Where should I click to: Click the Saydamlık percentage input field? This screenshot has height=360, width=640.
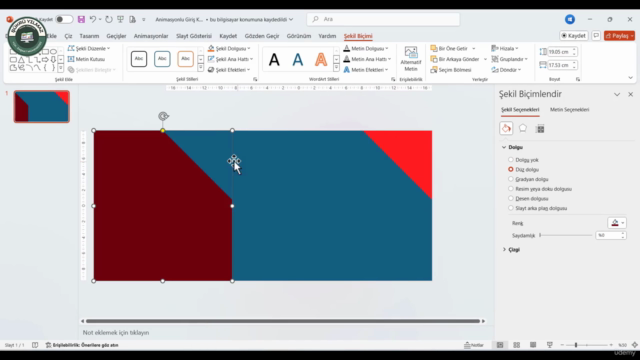pos(611,235)
